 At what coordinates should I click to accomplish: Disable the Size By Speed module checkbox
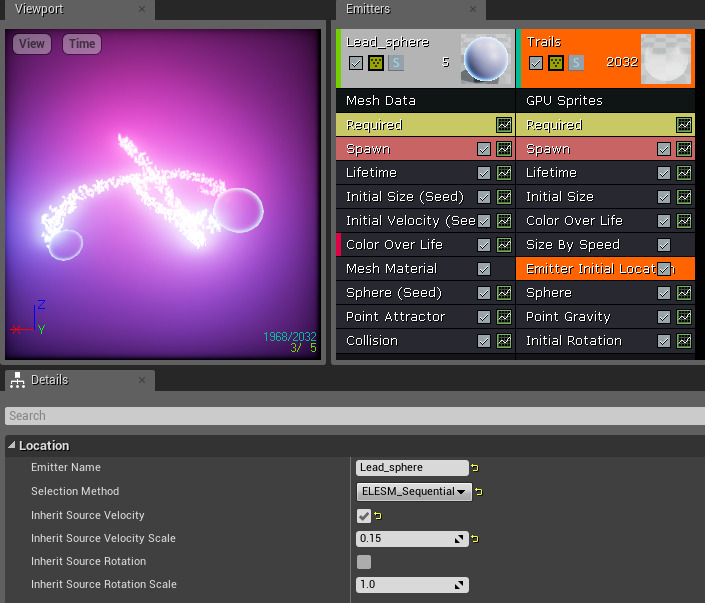pyautogui.click(x=664, y=245)
